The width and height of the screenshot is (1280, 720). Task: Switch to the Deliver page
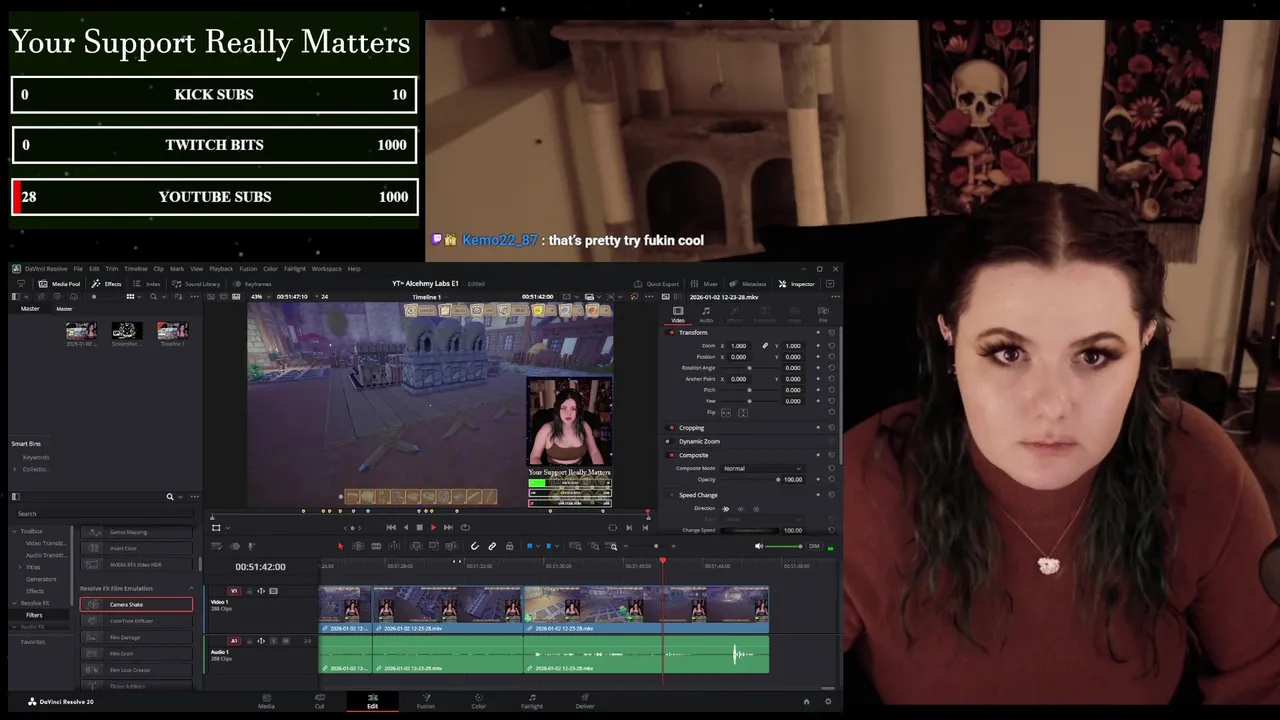pyautogui.click(x=585, y=701)
